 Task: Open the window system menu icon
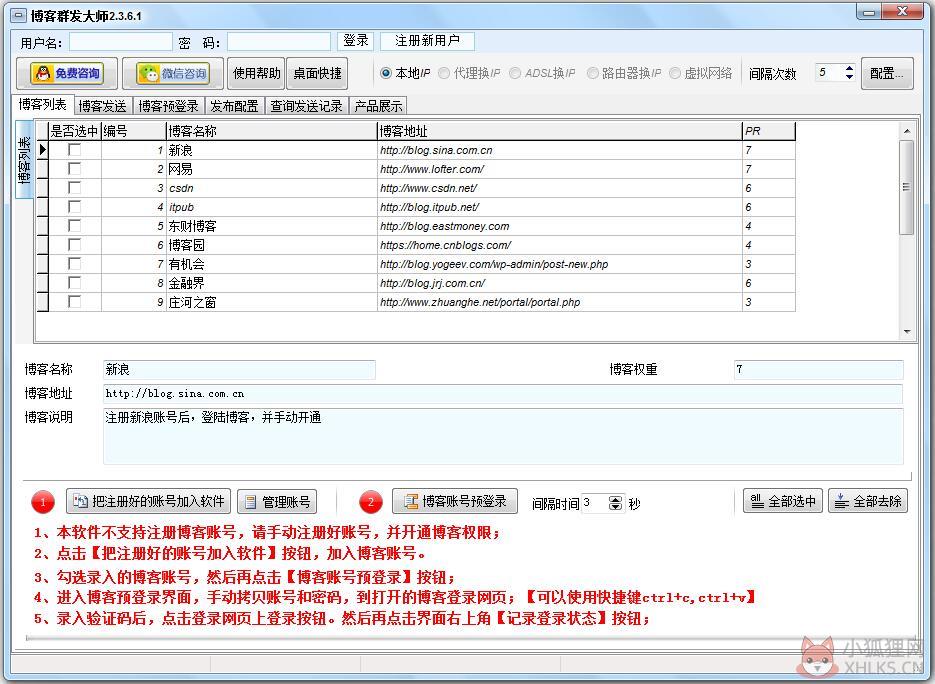[18, 16]
